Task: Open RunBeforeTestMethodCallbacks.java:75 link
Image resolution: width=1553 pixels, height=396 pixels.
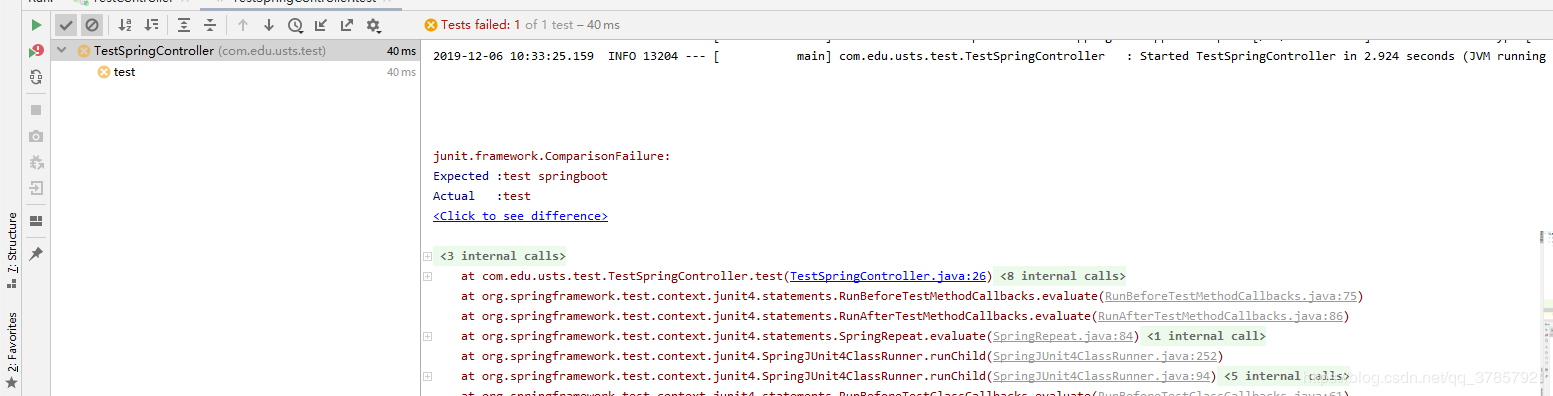Action: 1230,296
